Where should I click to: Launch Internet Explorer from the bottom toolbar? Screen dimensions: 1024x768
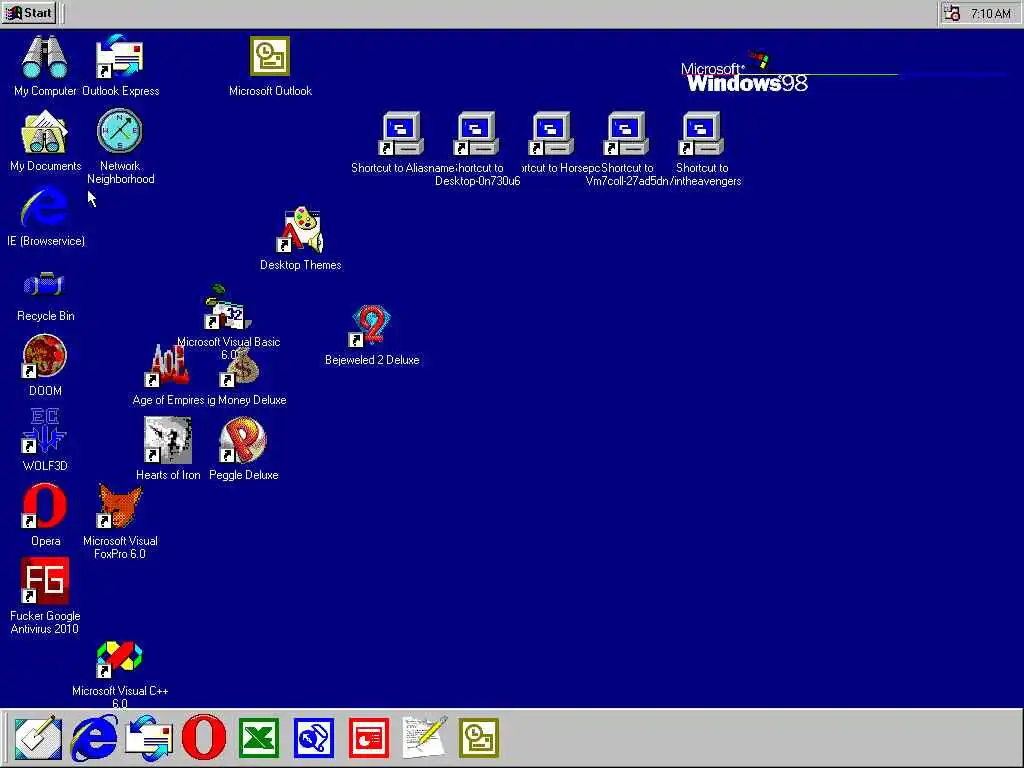pyautogui.click(x=95, y=739)
